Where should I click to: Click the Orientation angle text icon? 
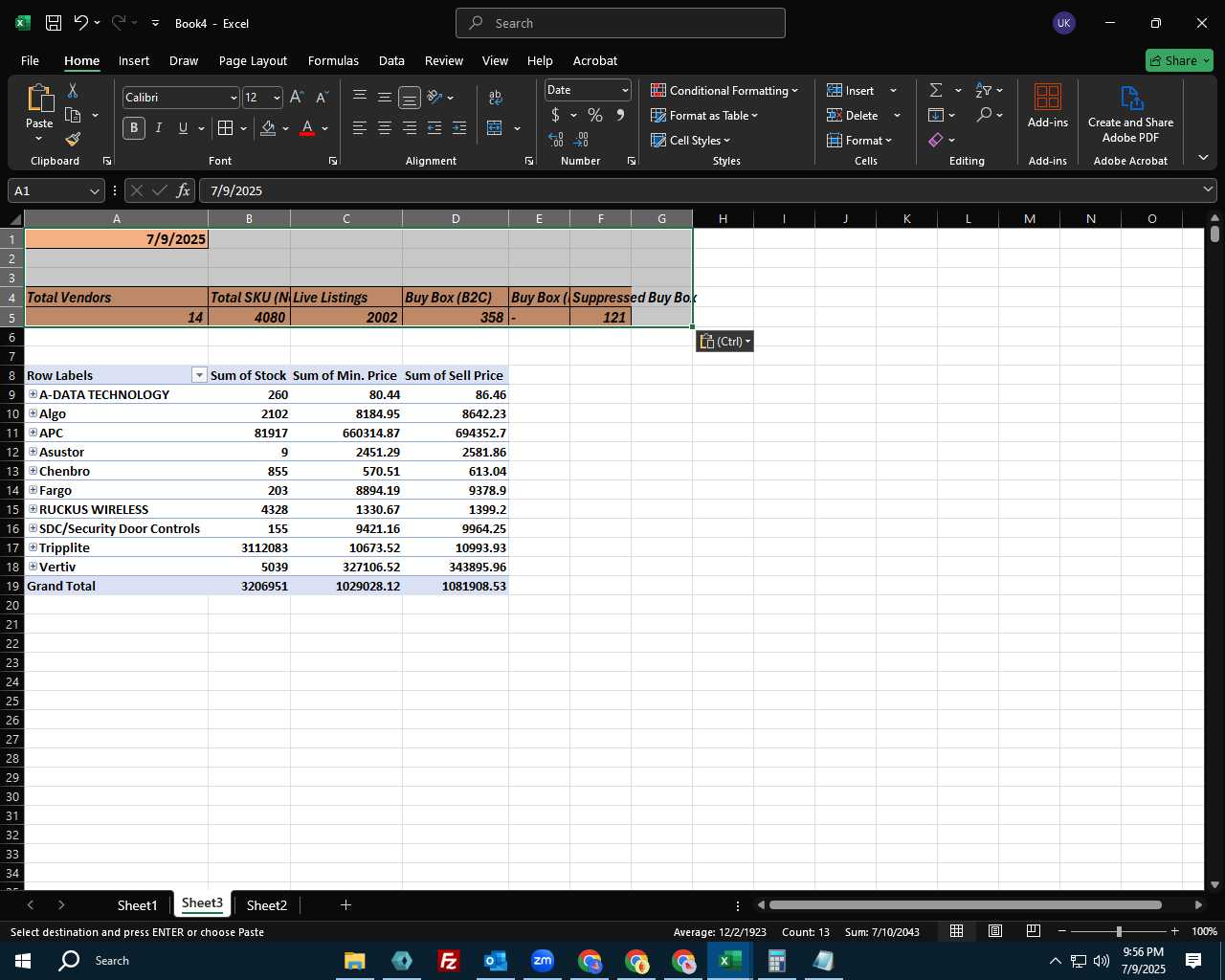435,98
